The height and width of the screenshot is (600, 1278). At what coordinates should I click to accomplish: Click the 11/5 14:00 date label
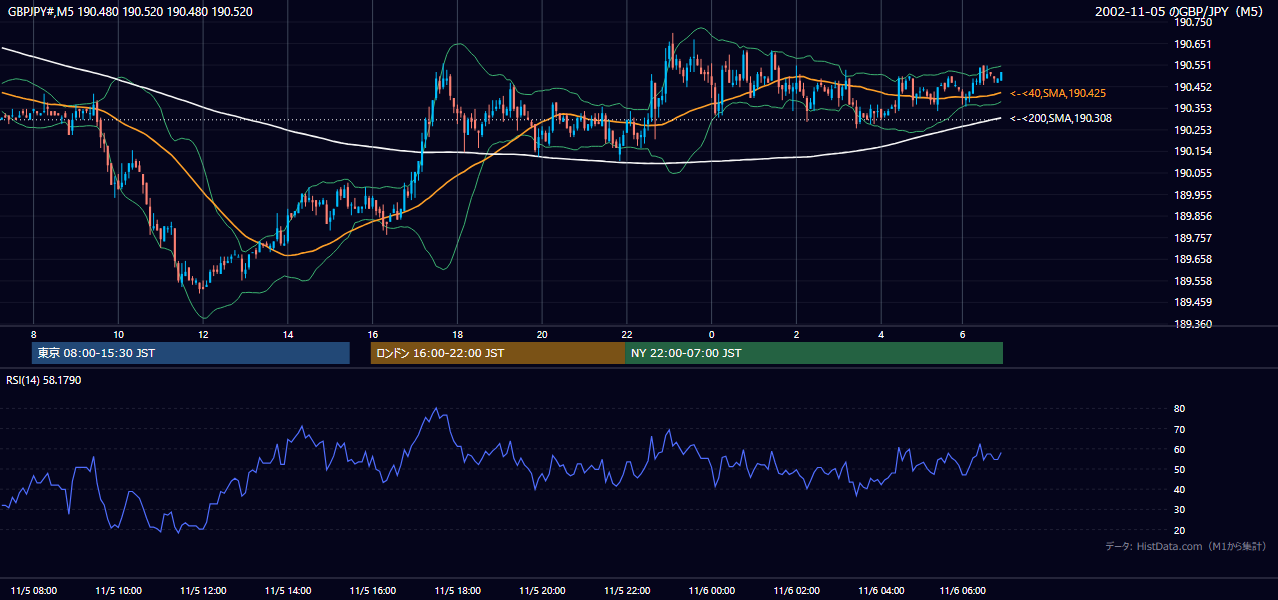pyautogui.click(x=288, y=590)
